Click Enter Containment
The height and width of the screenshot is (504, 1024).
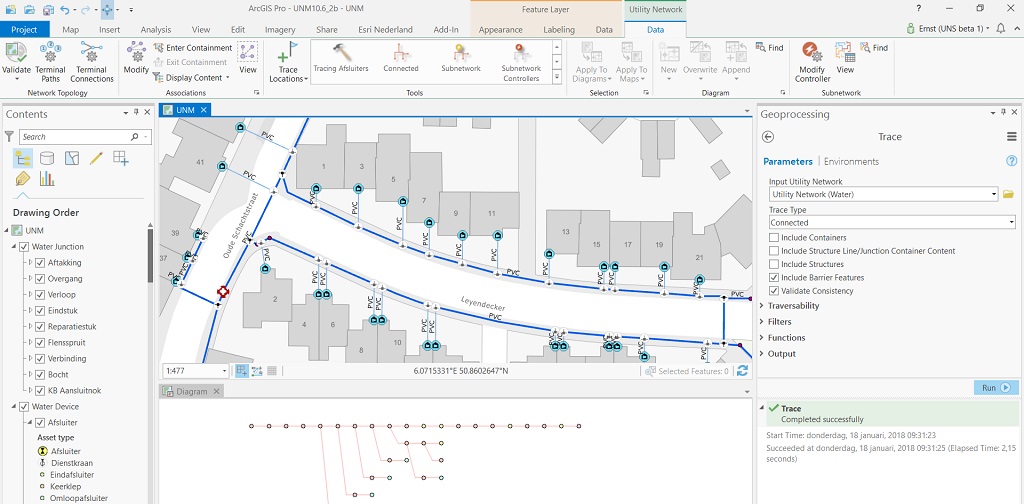[x=193, y=48]
